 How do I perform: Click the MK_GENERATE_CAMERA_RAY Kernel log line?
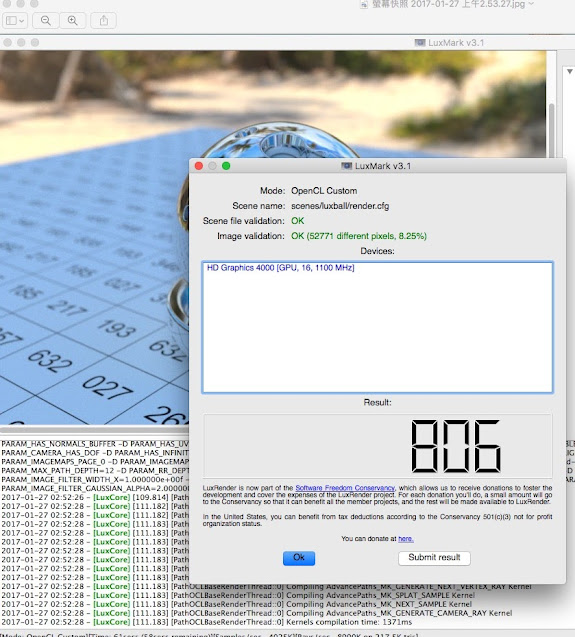[256, 613]
